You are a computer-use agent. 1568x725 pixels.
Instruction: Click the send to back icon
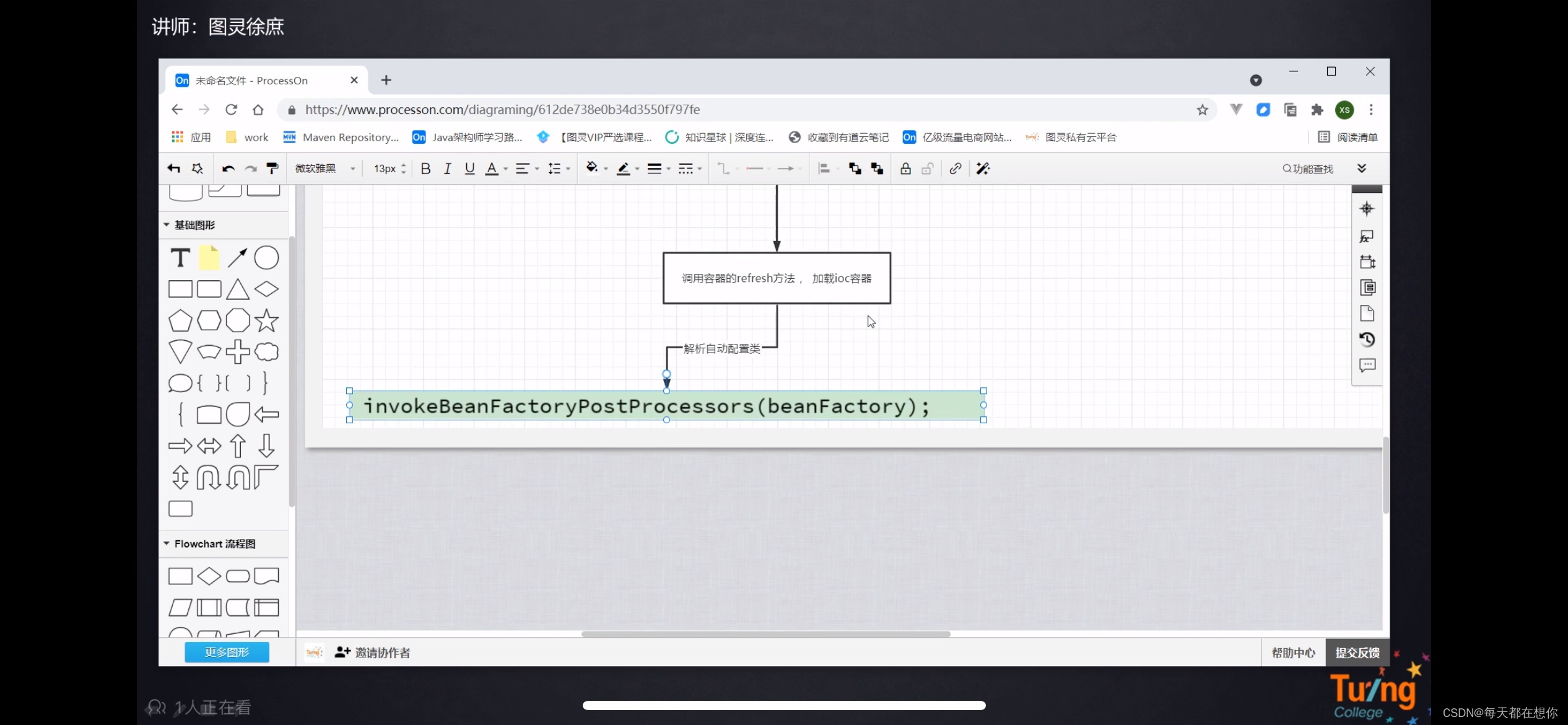point(877,169)
